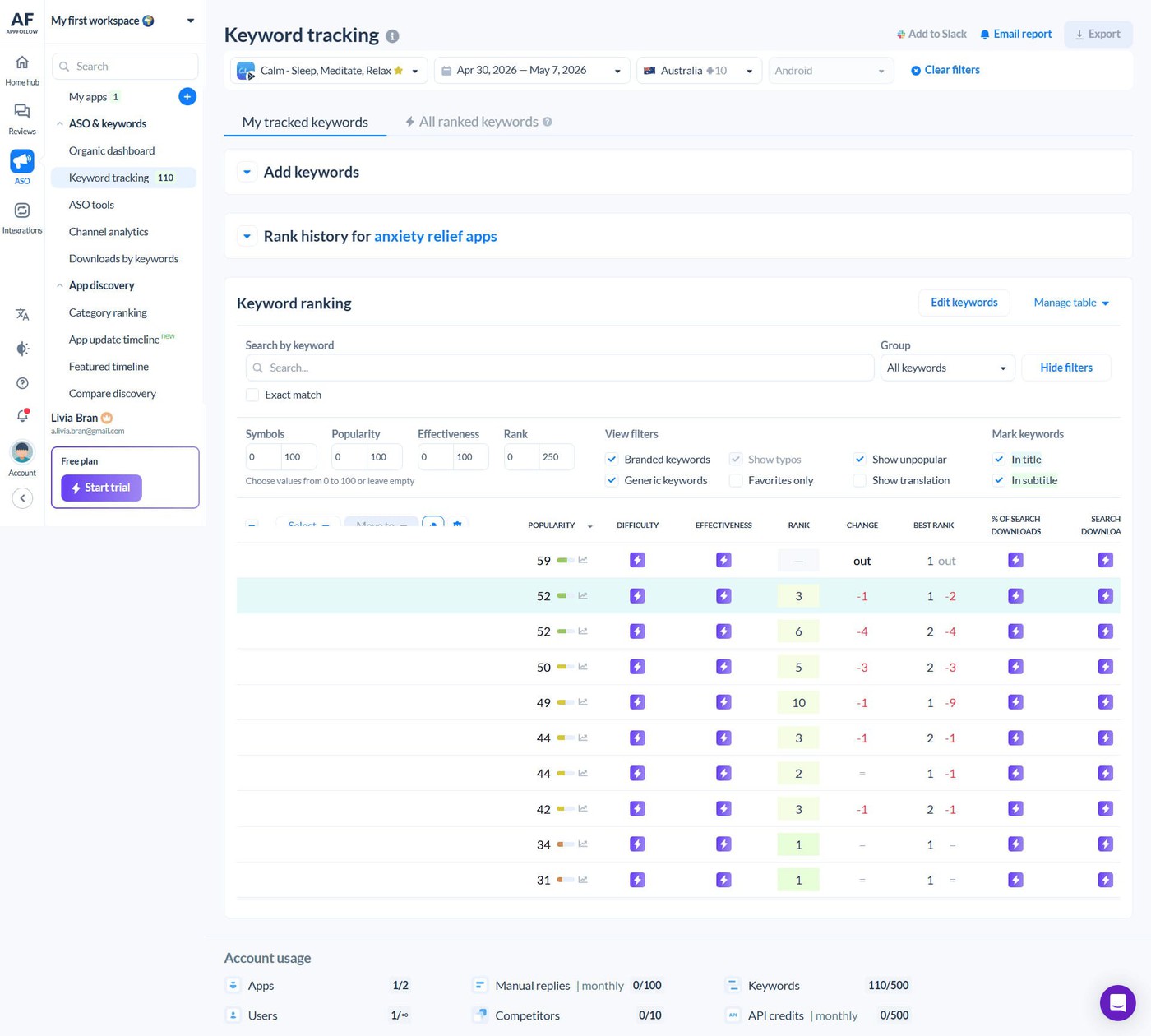Viewport: 1151px width, 1036px height.
Task: Click the locked difficulty icon in popularity 59 row
Action: (637, 560)
